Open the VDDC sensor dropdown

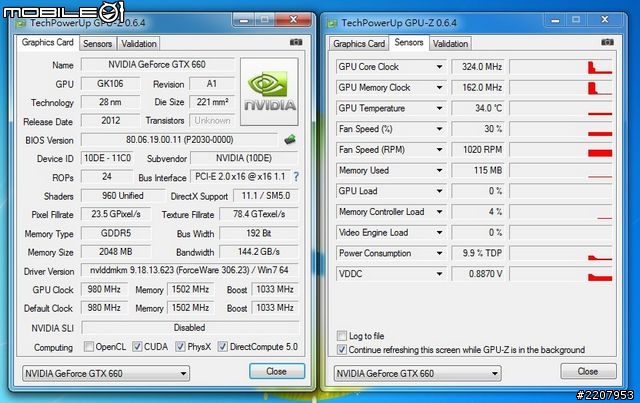[439, 274]
